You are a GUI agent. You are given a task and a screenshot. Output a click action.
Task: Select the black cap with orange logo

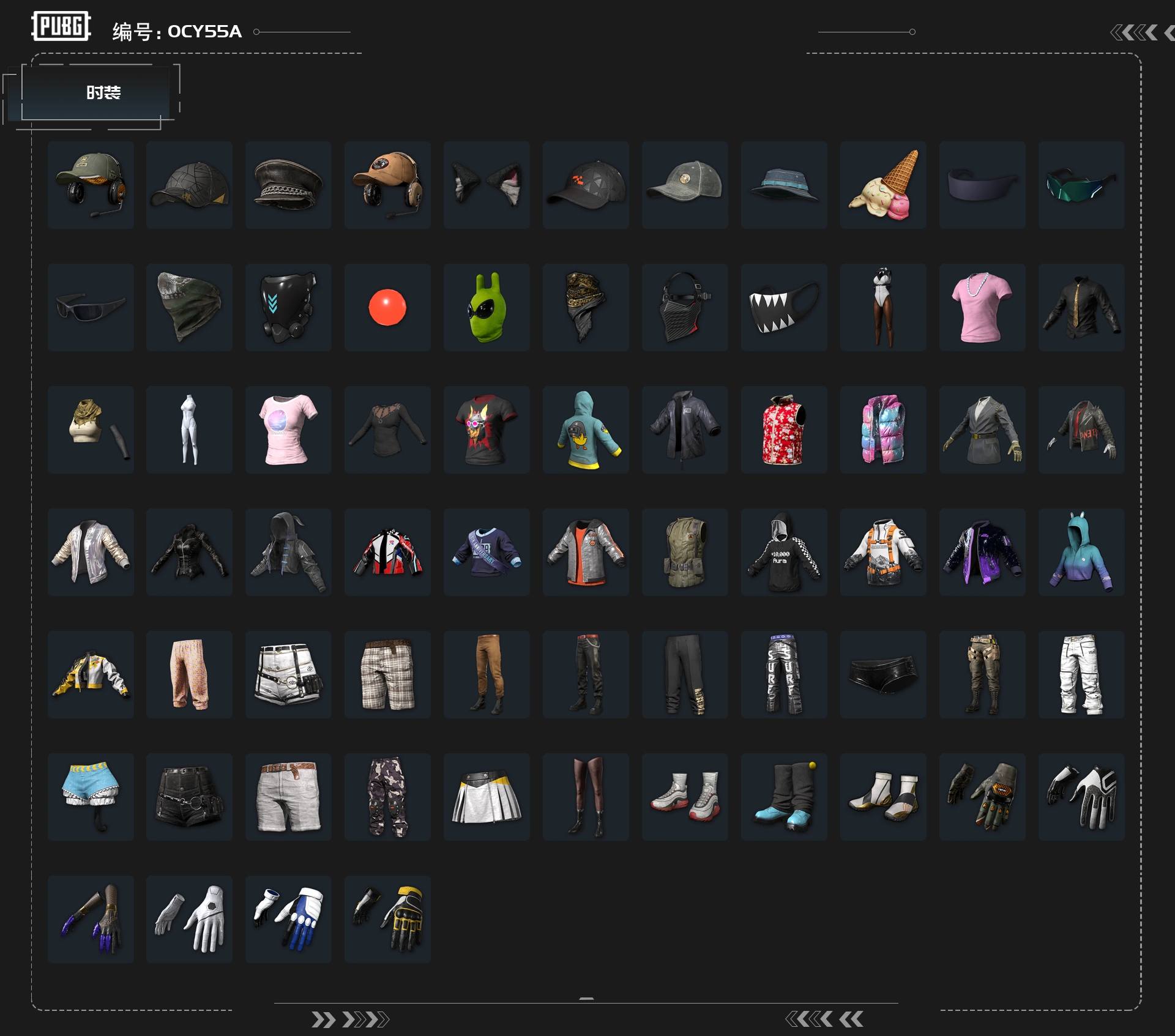pos(586,185)
